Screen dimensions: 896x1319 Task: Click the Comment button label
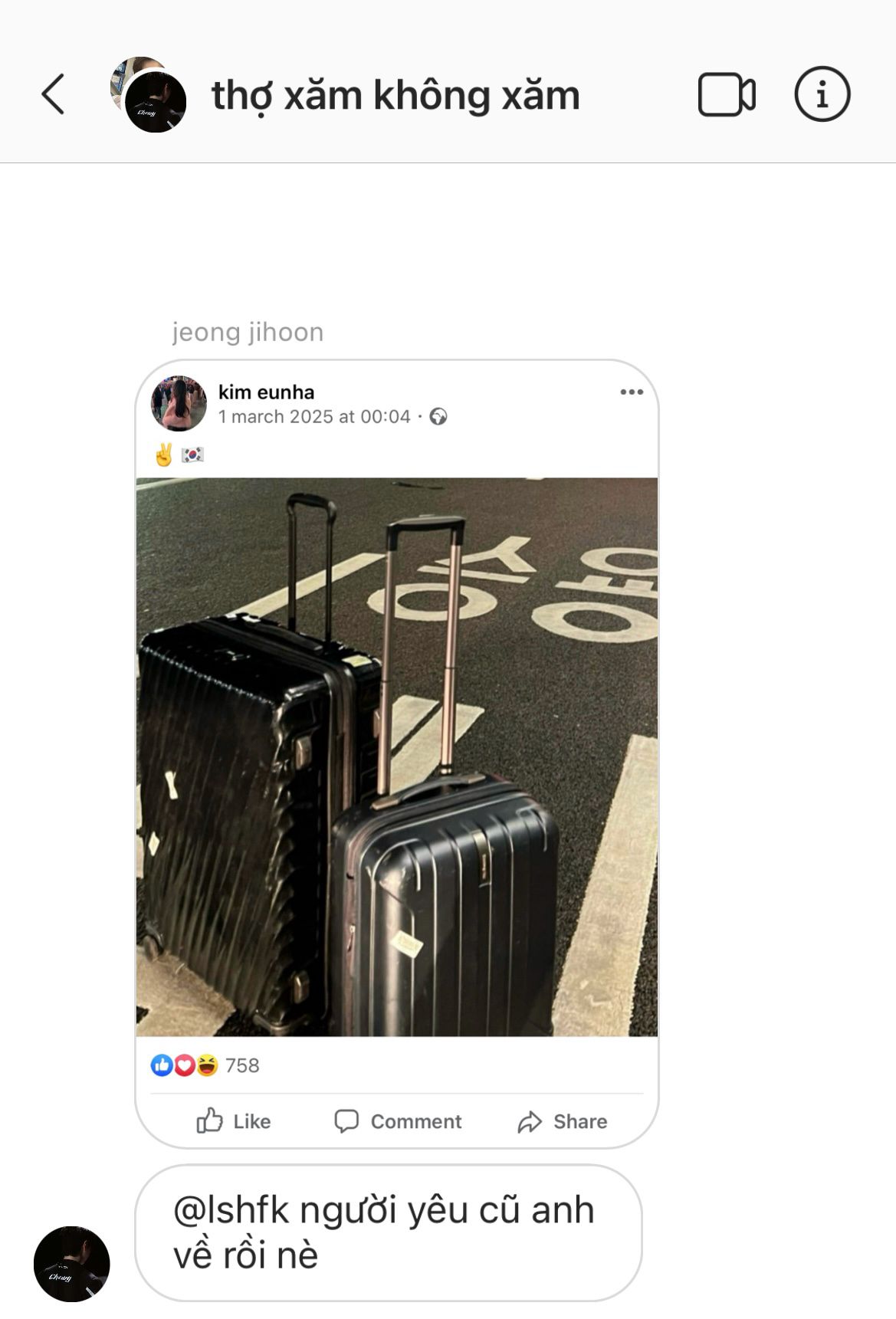(416, 1122)
